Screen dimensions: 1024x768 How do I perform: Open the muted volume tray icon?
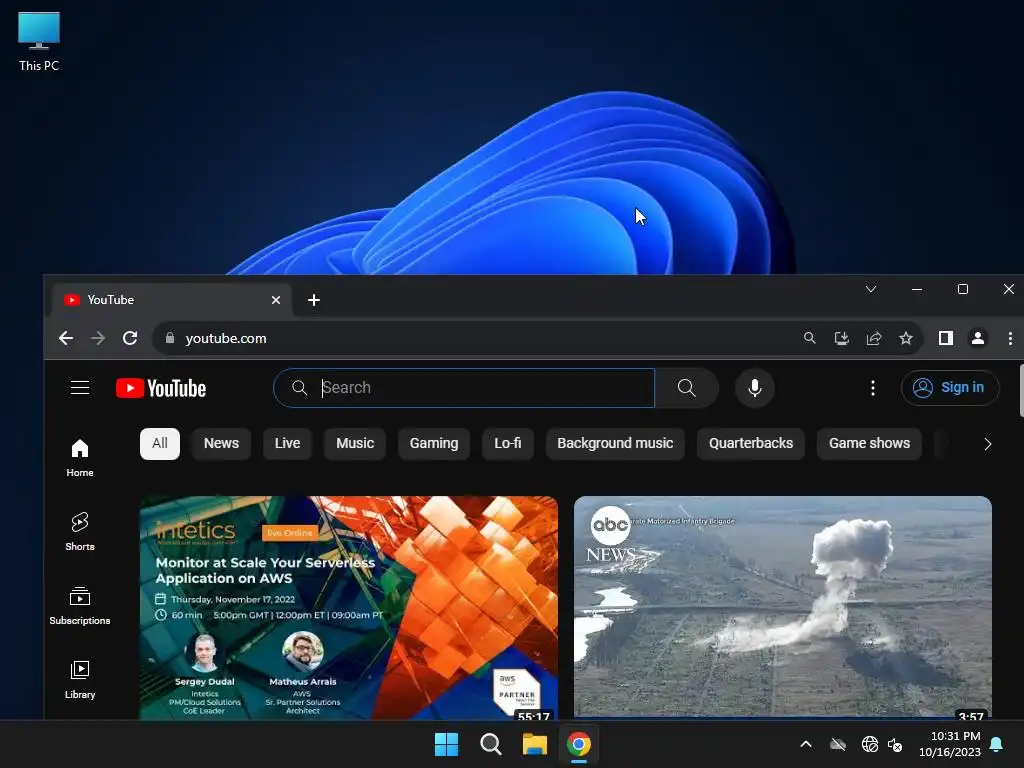tap(895, 744)
